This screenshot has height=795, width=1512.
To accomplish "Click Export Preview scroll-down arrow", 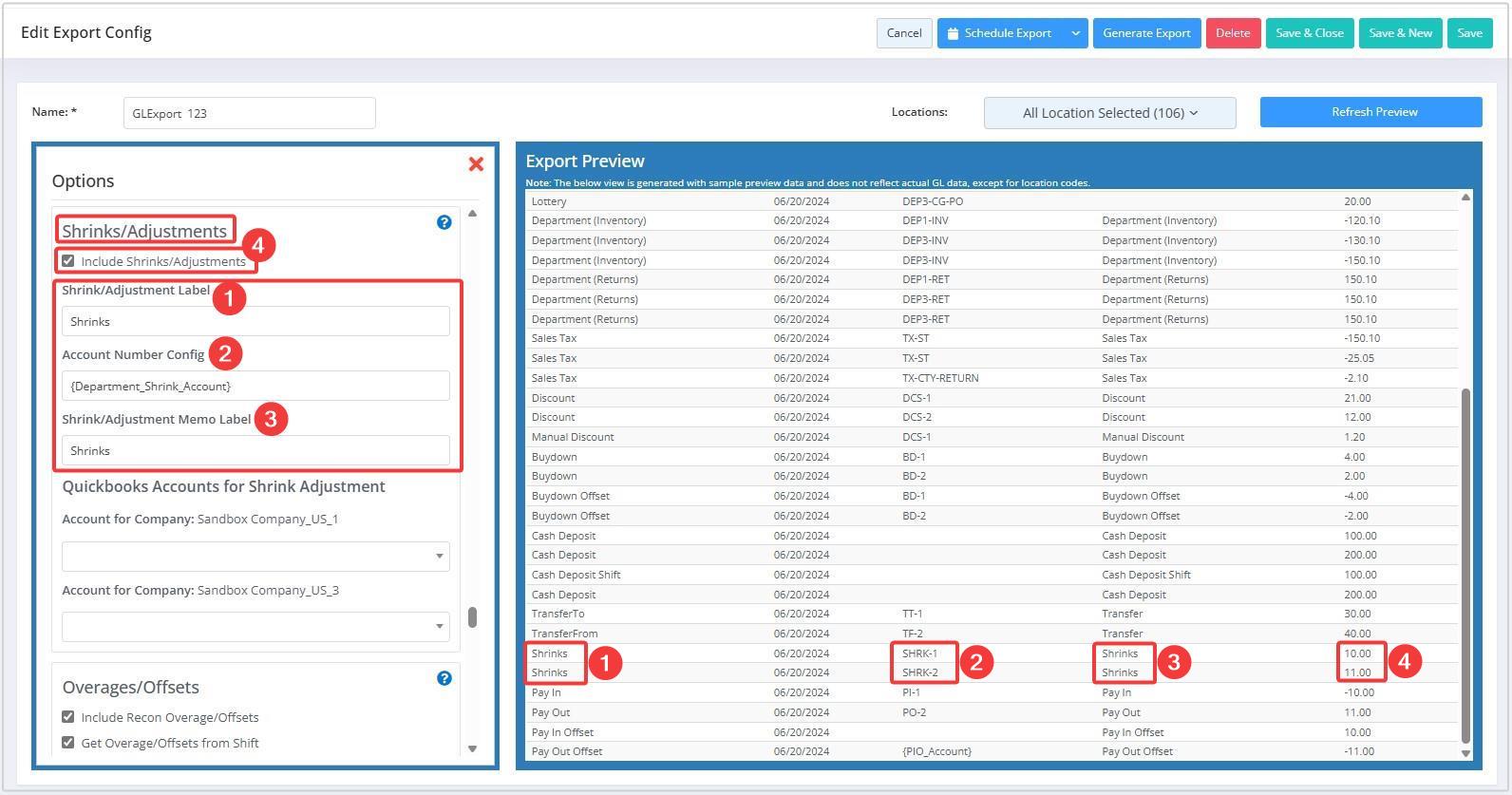I will point(1465,752).
